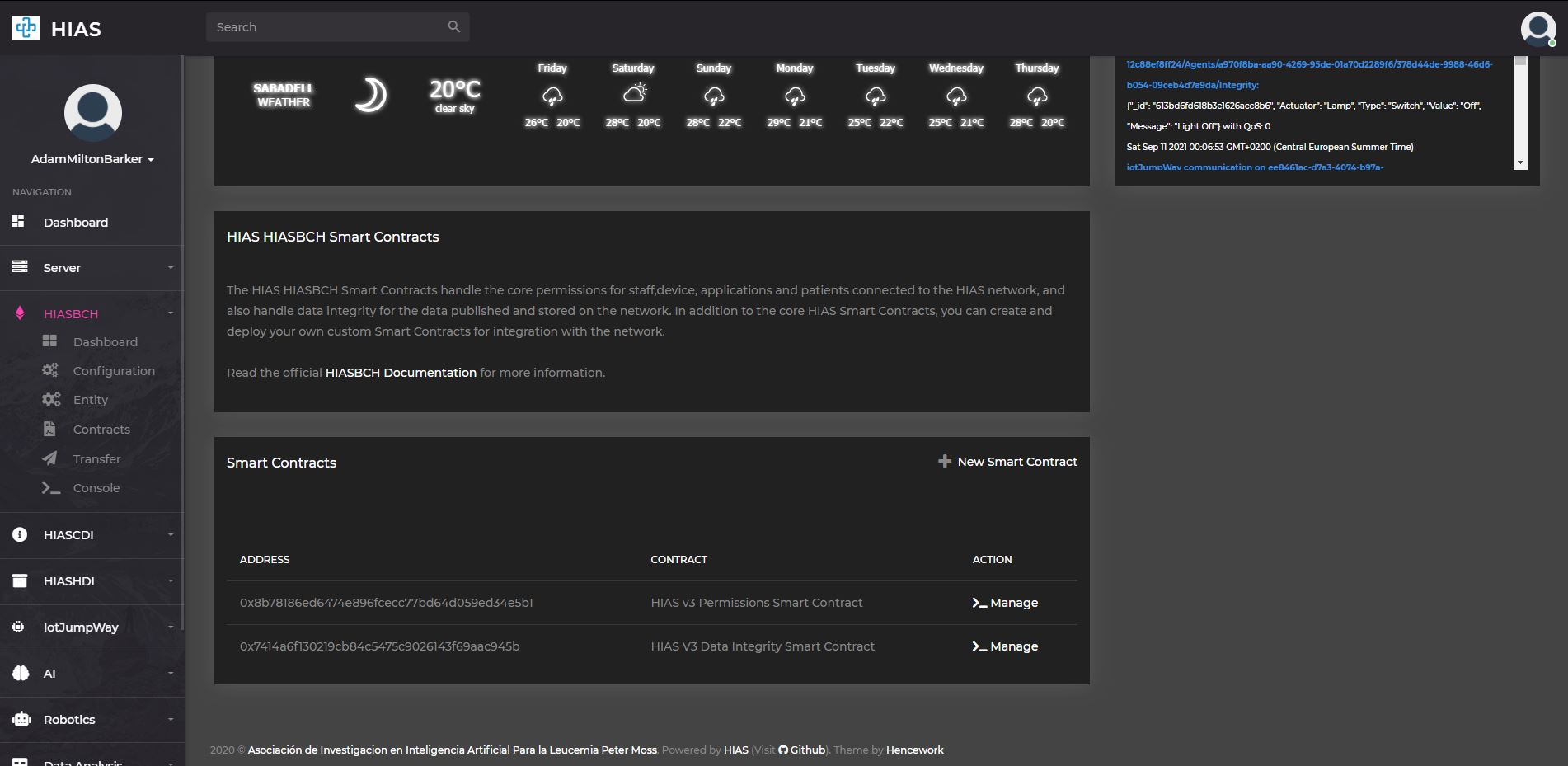Open Asociación Peter Moss footer link

(453, 750)
